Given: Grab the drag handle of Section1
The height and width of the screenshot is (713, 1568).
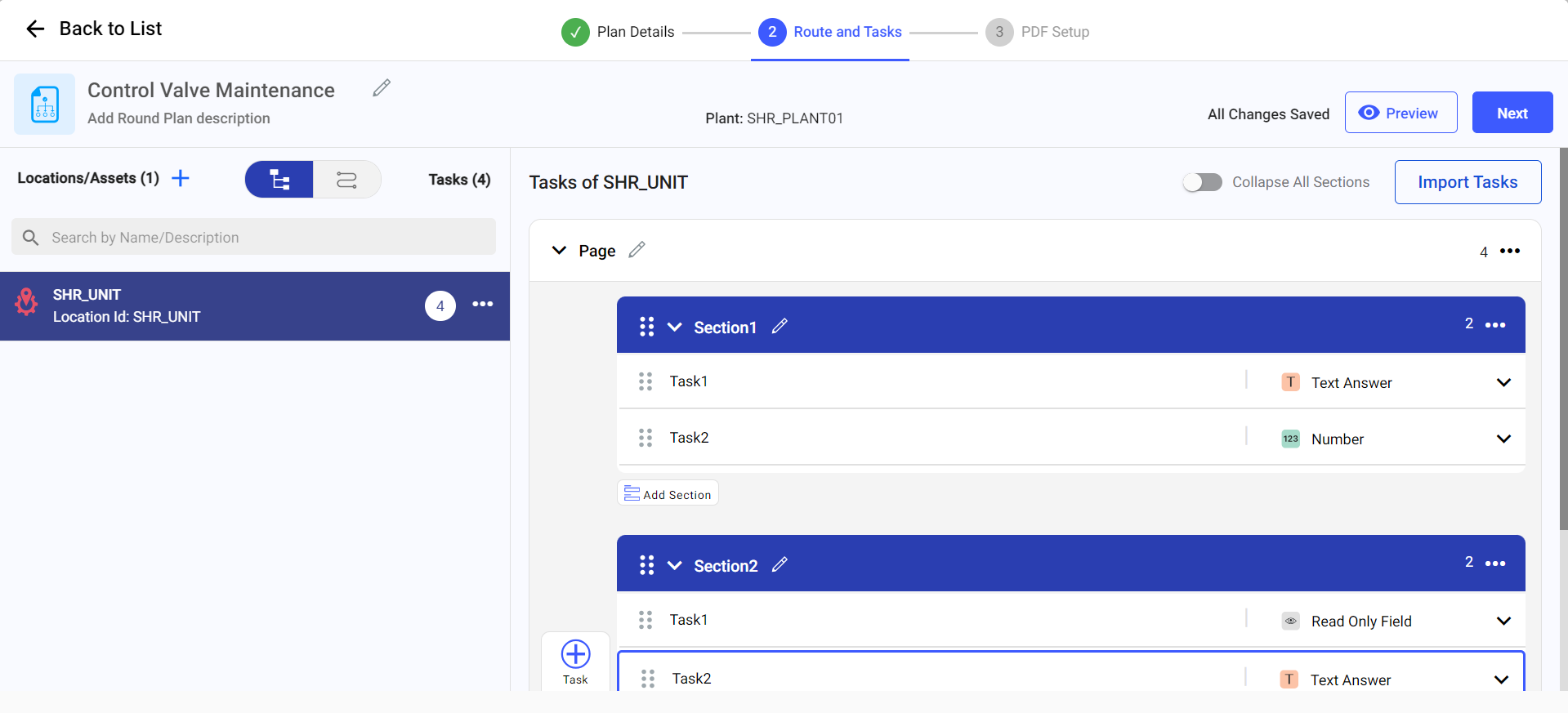Looking at the screenshot, I should [x=646, y=327].
